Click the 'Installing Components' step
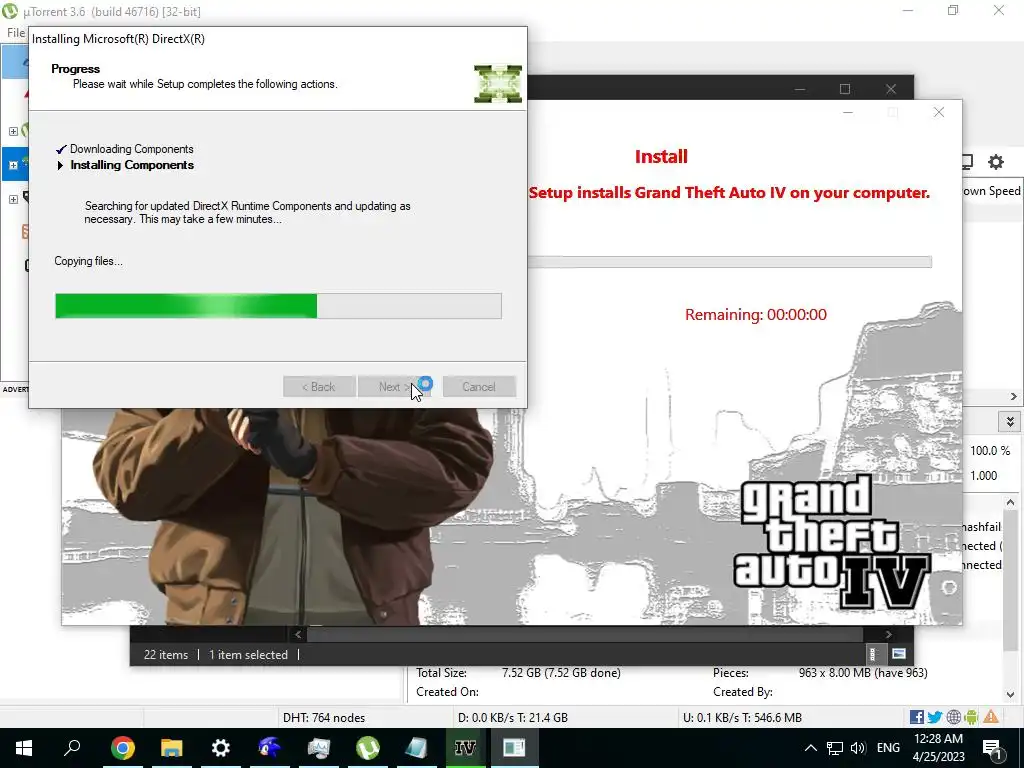This screenshot has width=1024, height=768. pos(132,165)
